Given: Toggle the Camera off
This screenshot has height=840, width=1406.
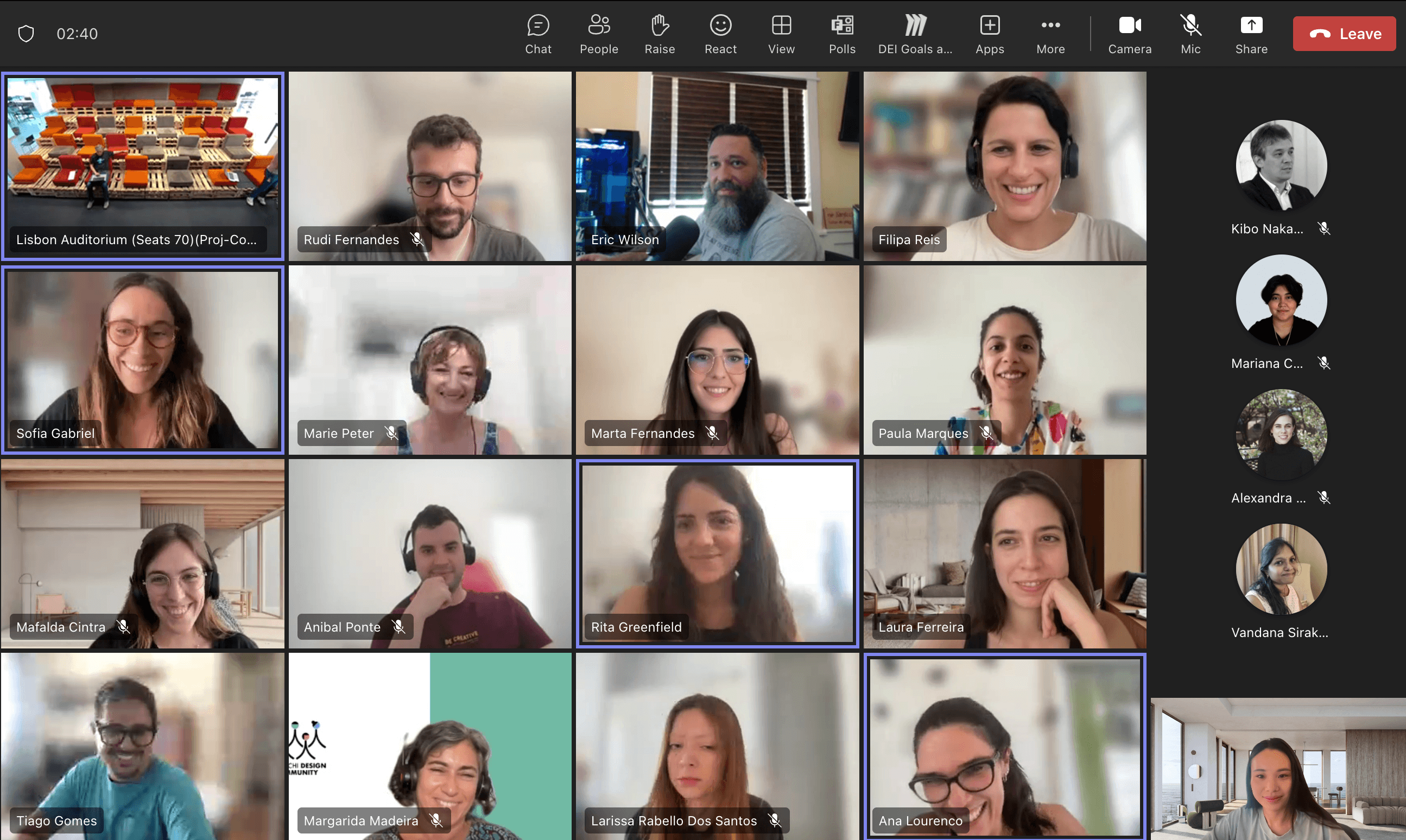Looking at the screenshot, I should tap(1129, 34).
